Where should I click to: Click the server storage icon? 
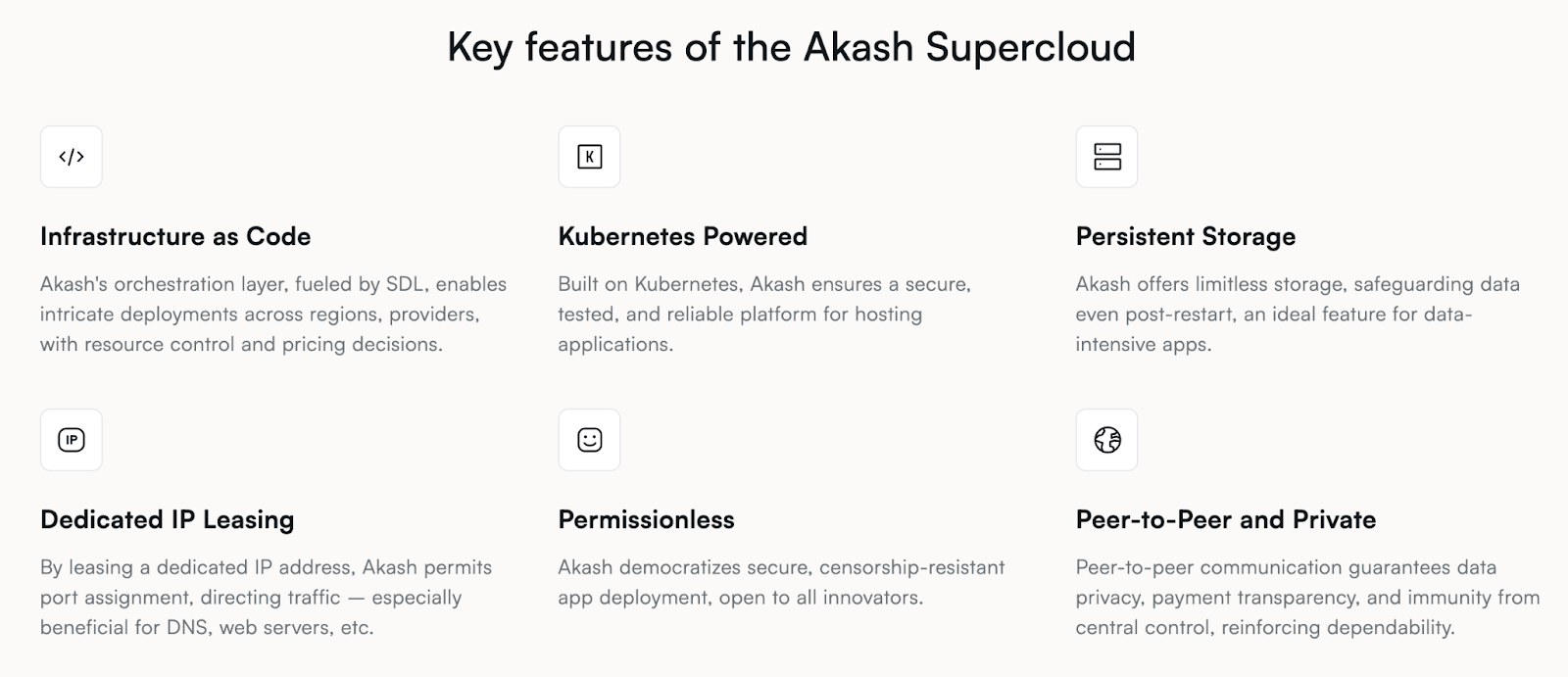coord(1106,157)
